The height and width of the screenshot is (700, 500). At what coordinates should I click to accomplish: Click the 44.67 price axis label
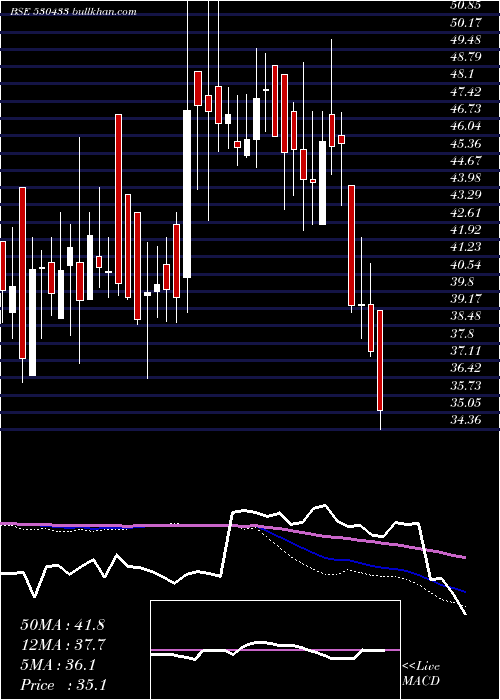coord(466,161)
